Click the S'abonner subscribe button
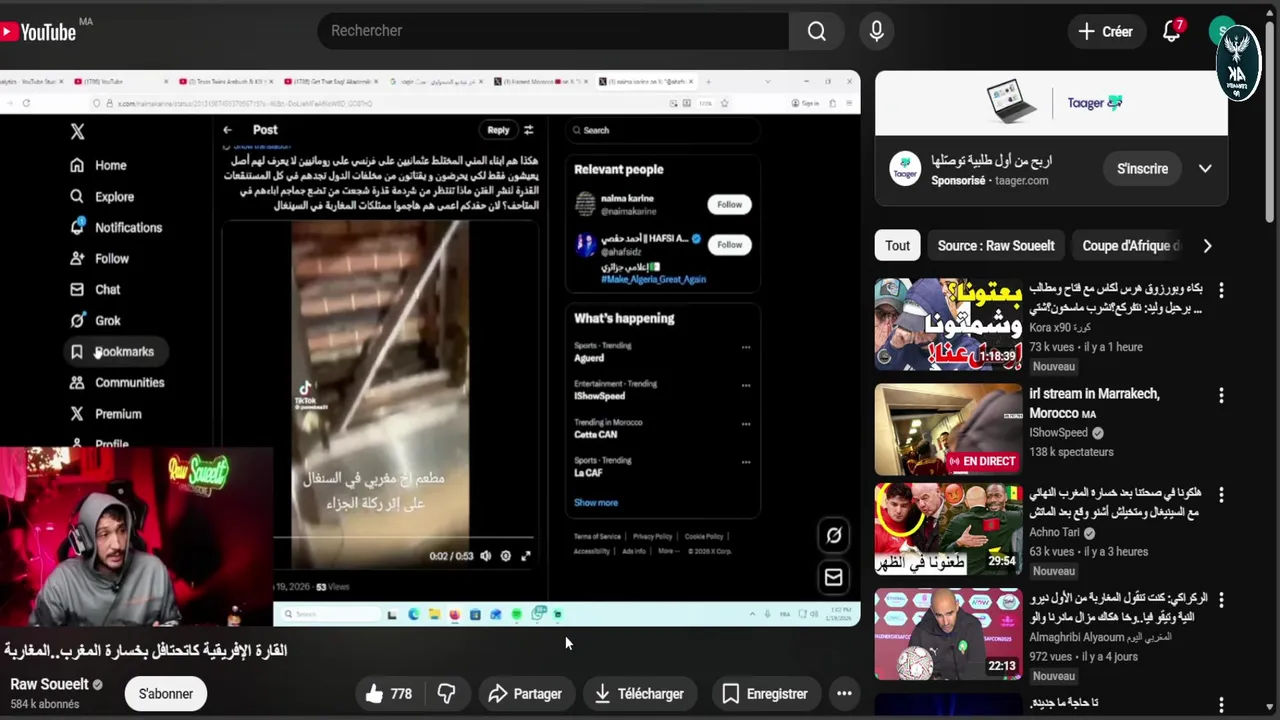This screenshot has width=1280, height=720. 166,693
